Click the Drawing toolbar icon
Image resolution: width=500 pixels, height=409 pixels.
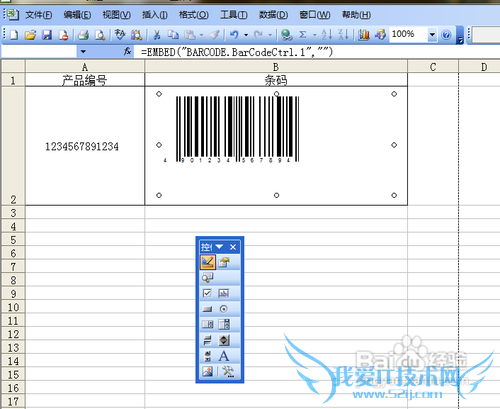tap(380, 35)
